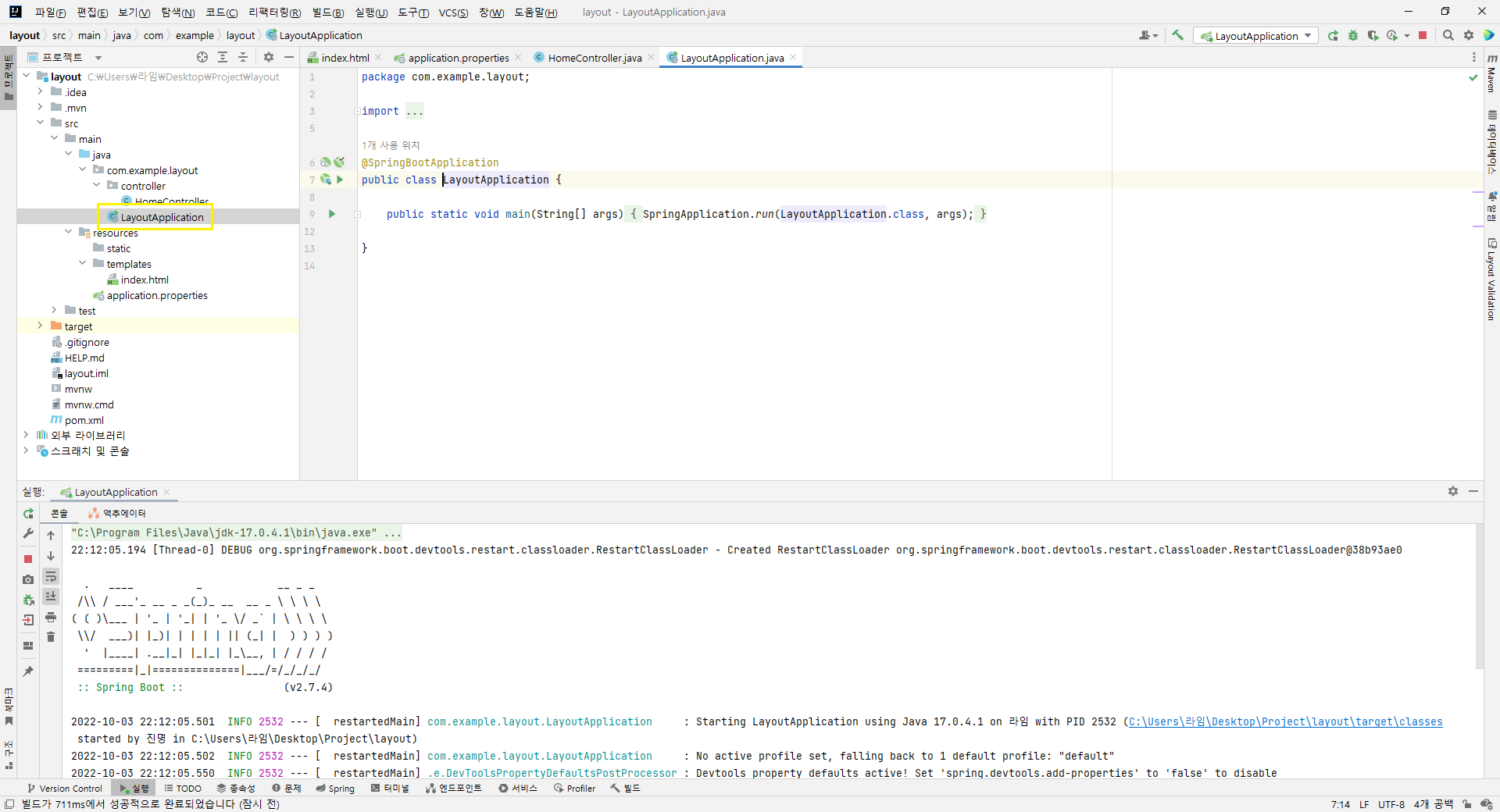The width and height of the screenshot is (1500, 812).
Task: Click UTF-8 encoding in status bar
Action: point(1391,804)
